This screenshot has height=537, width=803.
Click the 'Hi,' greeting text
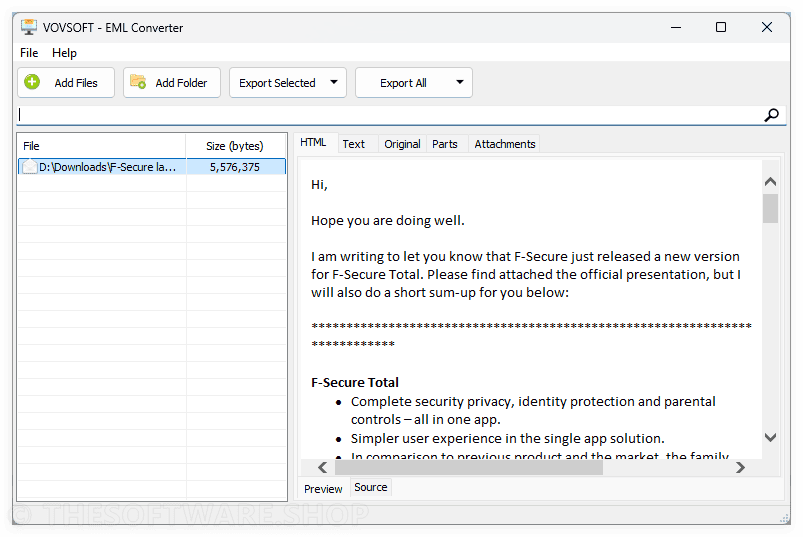tap(319, 184)
